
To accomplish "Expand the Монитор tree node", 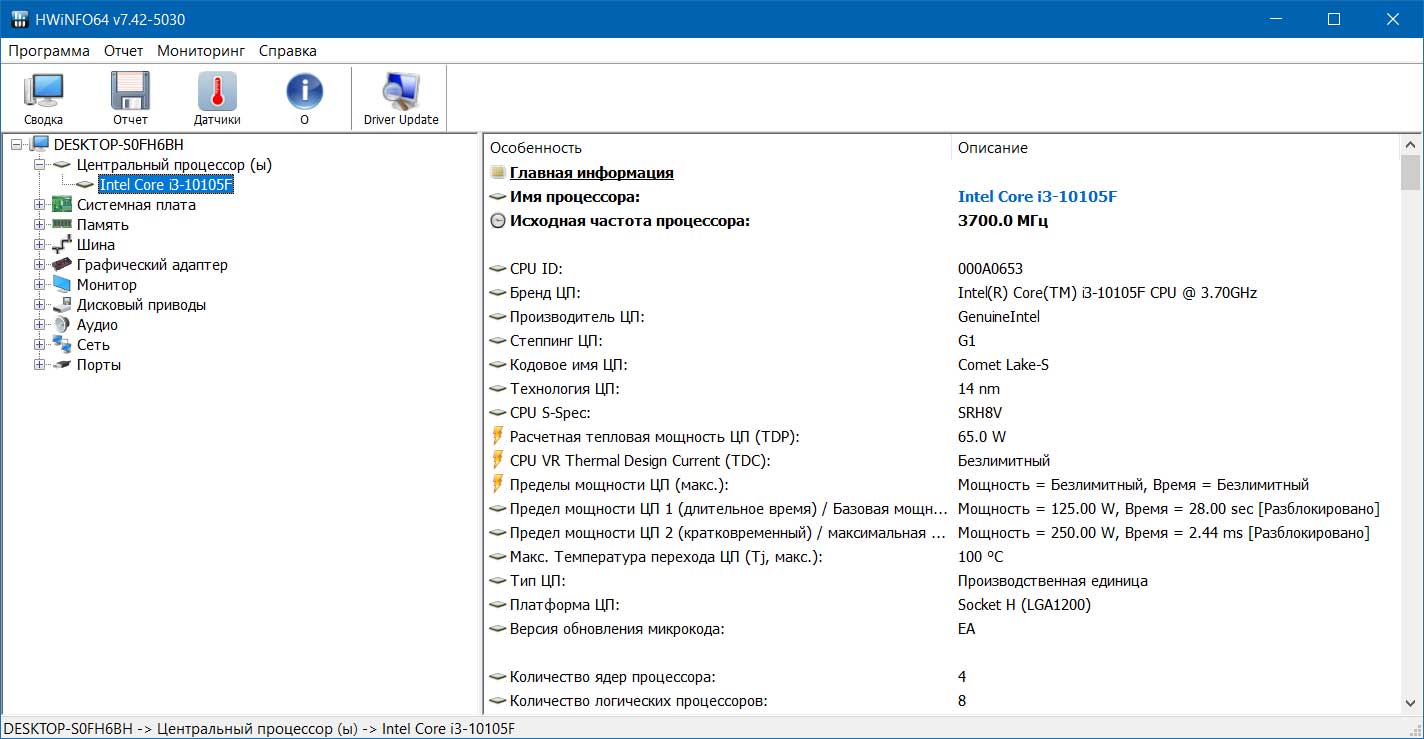I will 39,285.
